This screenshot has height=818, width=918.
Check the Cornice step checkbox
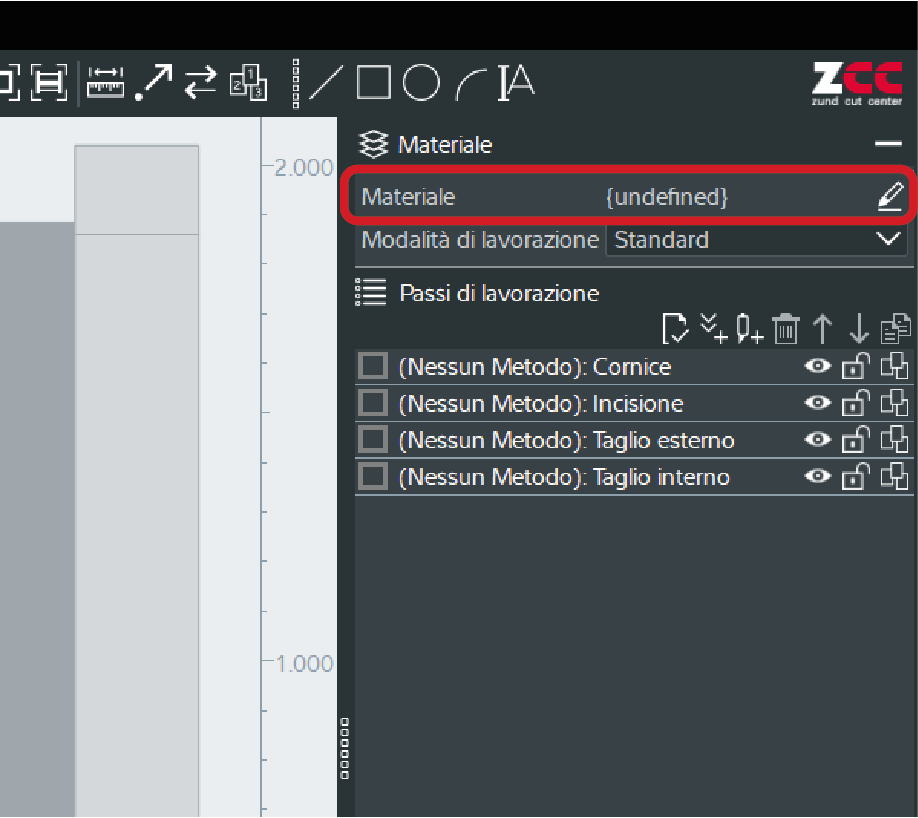tap(372, 367)
